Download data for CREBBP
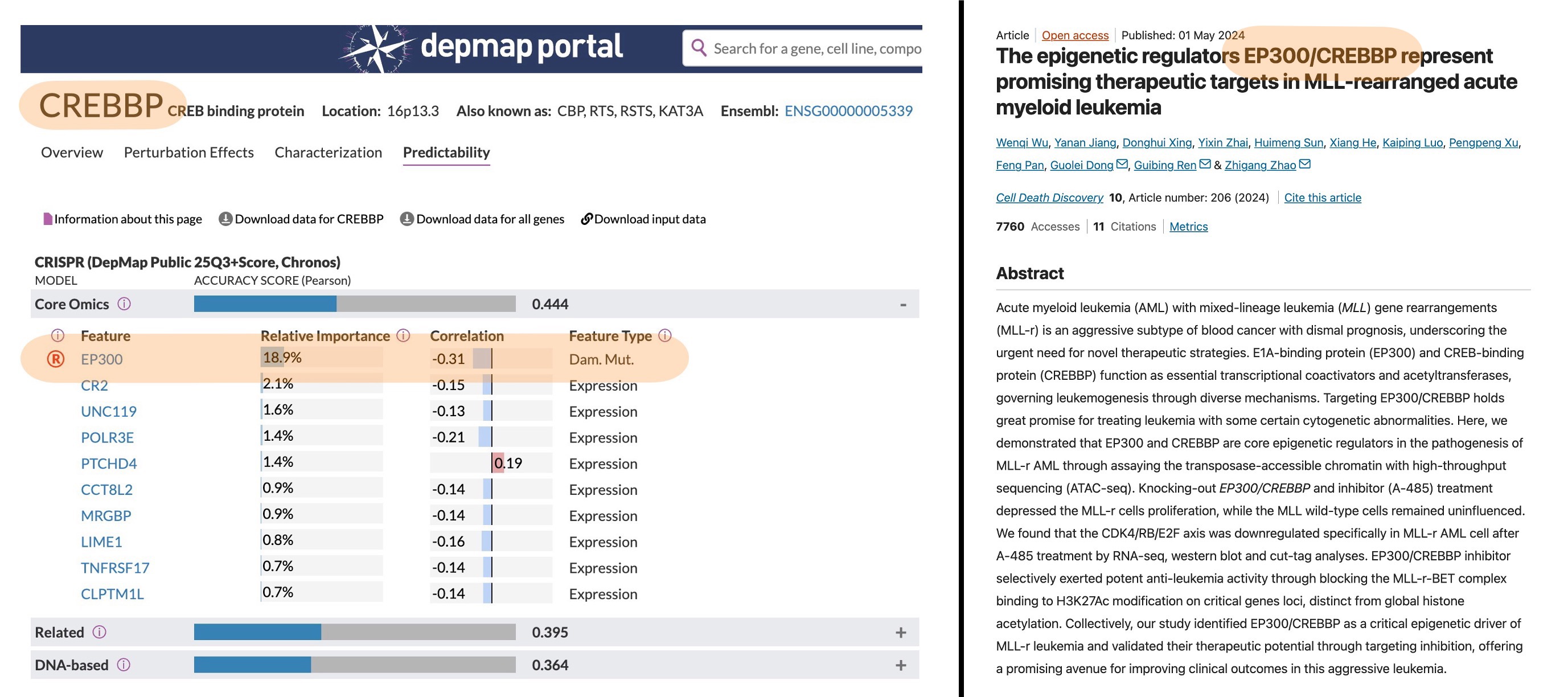1568x697 pixels. coord(301,219)
